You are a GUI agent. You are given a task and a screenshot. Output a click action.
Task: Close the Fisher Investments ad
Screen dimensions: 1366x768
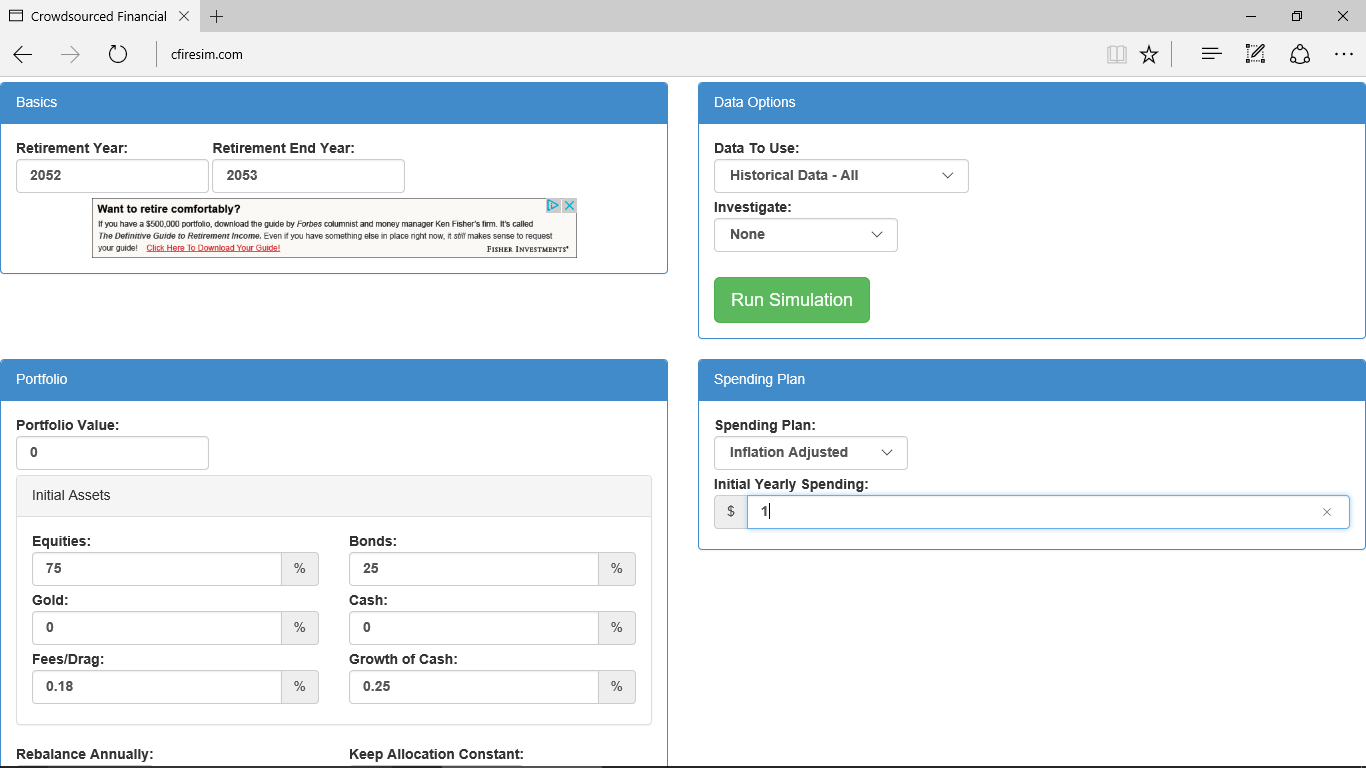pyautogui.click(x=569, y=206)
